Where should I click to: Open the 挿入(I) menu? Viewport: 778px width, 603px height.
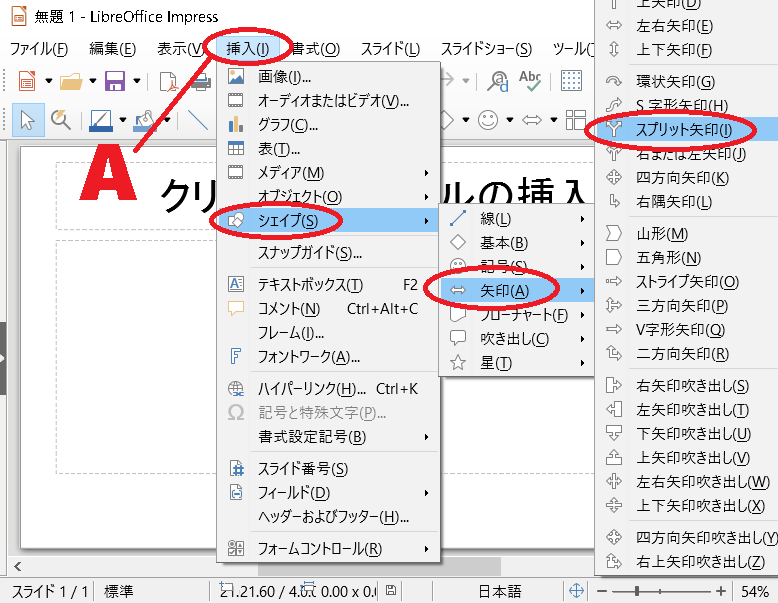tap(248, 49)
